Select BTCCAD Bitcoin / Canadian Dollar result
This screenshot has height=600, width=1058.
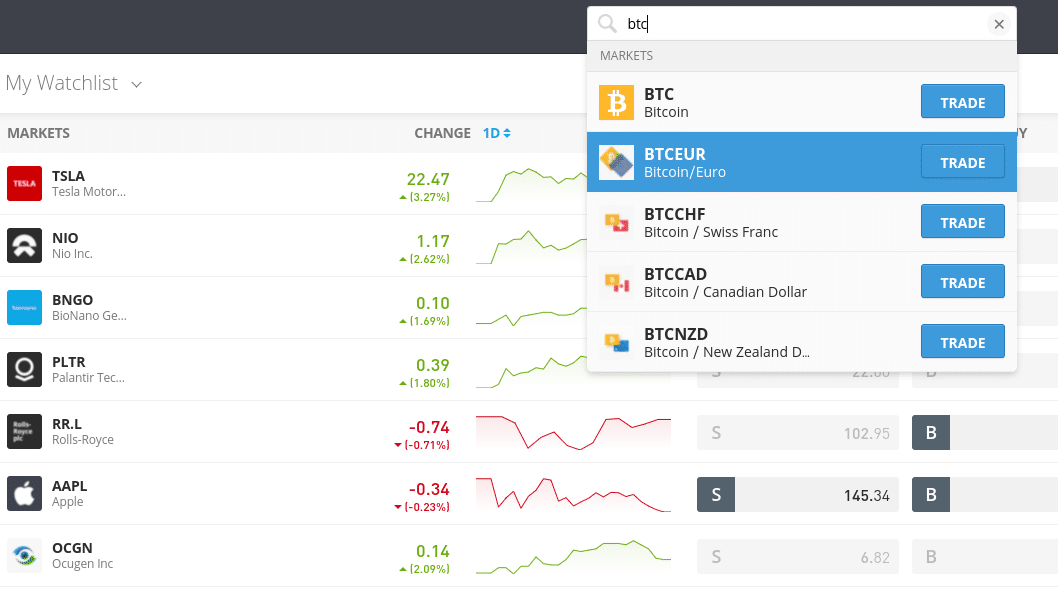[802, 283]
